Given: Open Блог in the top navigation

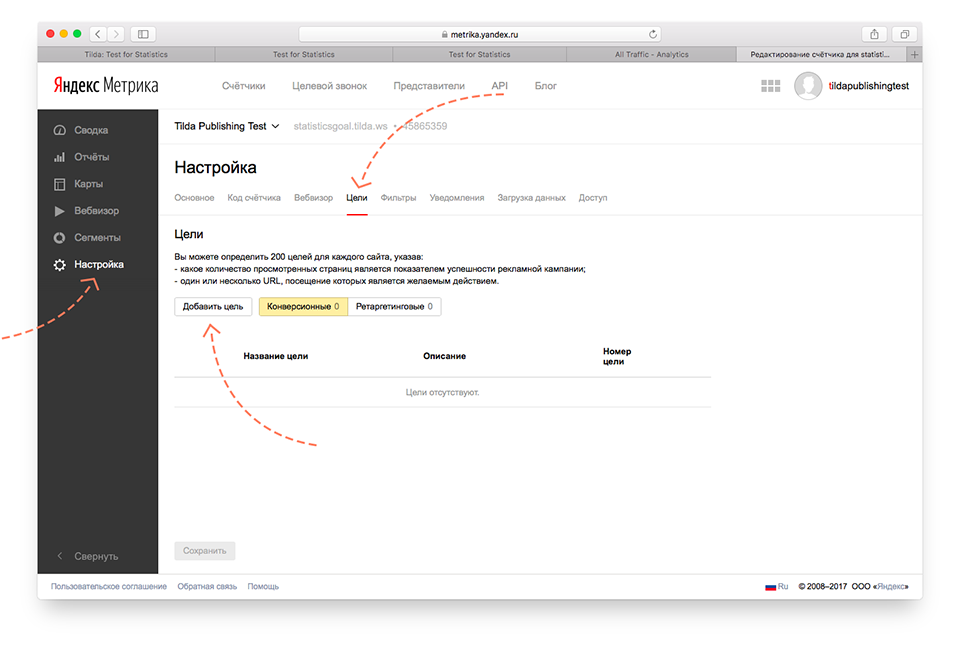Looking at the screenshot, I should pyautogui.click(x=546, y=86).
